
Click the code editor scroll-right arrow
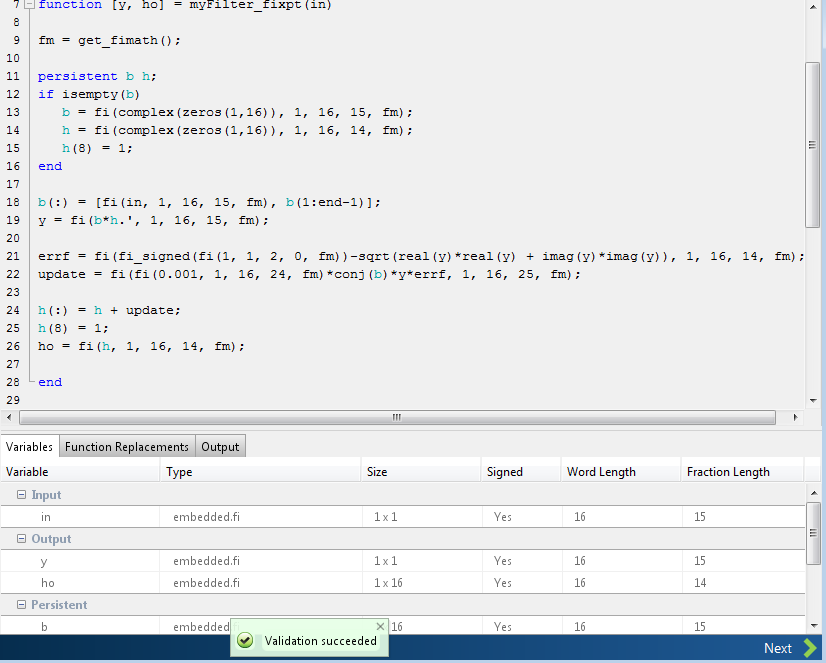coord(795,417)
